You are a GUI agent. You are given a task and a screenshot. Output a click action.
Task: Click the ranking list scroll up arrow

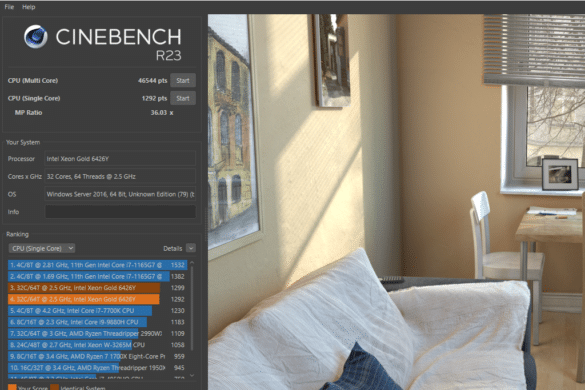point(192,263)
